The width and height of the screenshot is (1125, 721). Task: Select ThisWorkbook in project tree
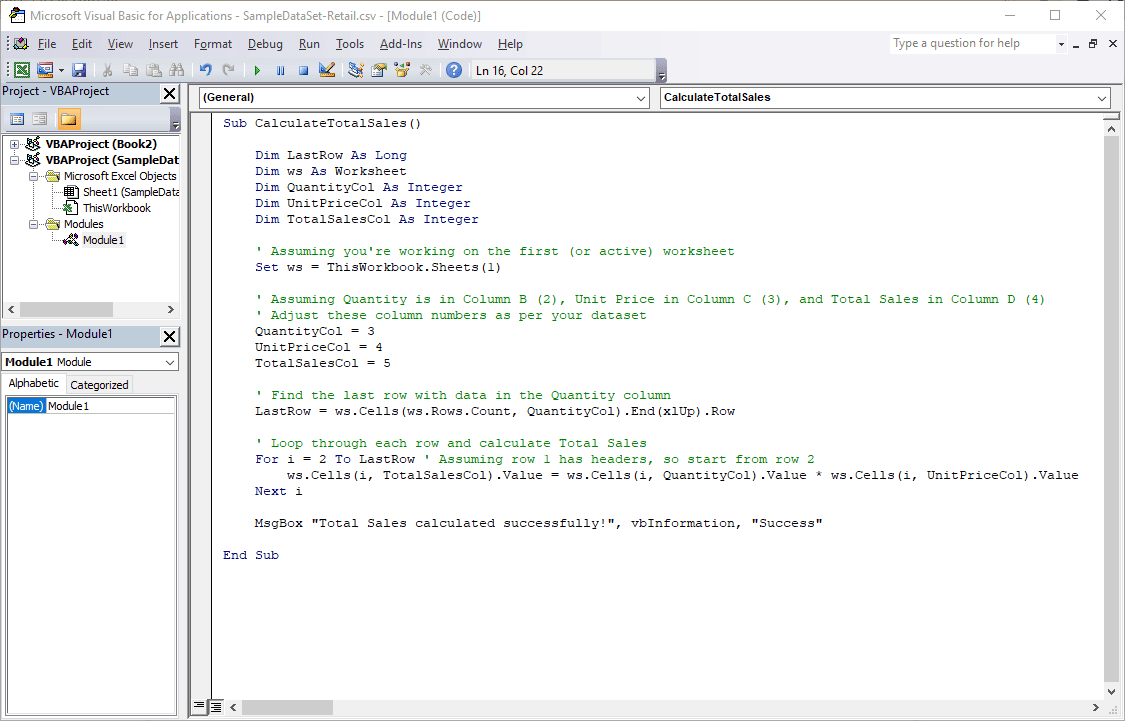click(117, 208)
